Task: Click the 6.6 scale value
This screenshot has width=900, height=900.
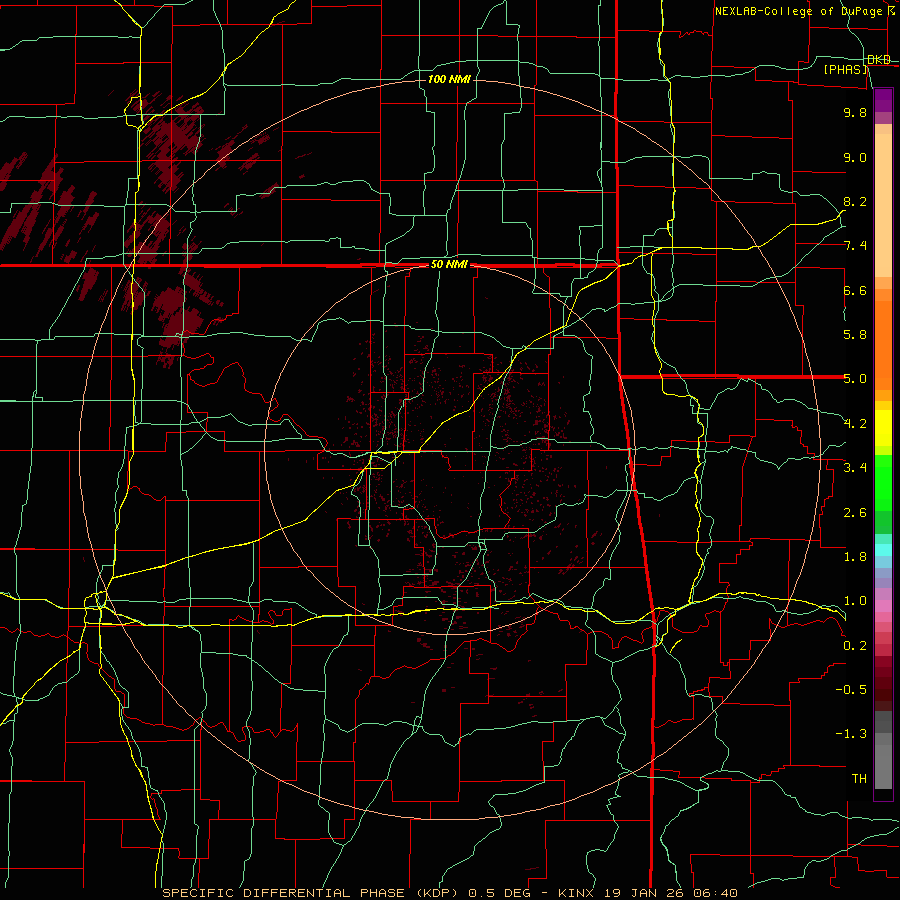Action: click(x=855, y=290)
